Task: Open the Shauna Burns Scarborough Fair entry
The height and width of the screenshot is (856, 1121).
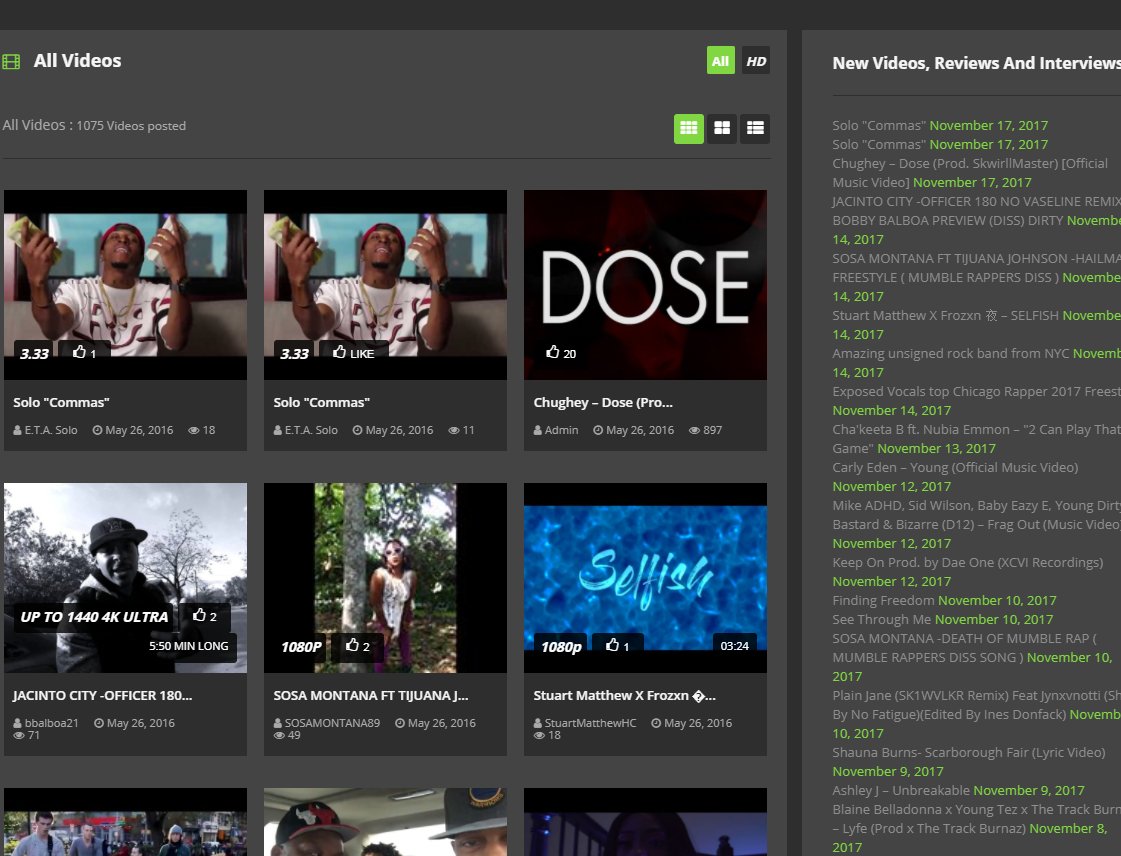Action: tap(967, 752)
